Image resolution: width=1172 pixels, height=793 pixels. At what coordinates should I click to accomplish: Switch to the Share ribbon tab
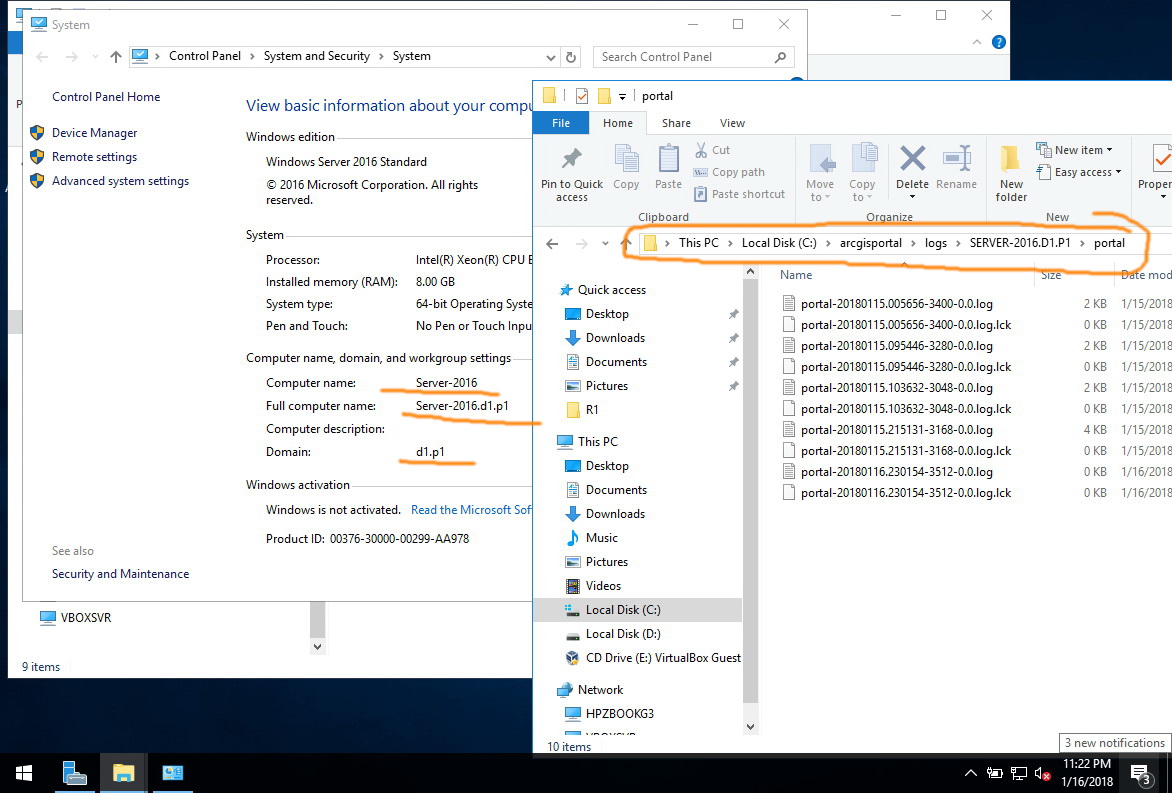pyautogui.click(x=676, y=123)
